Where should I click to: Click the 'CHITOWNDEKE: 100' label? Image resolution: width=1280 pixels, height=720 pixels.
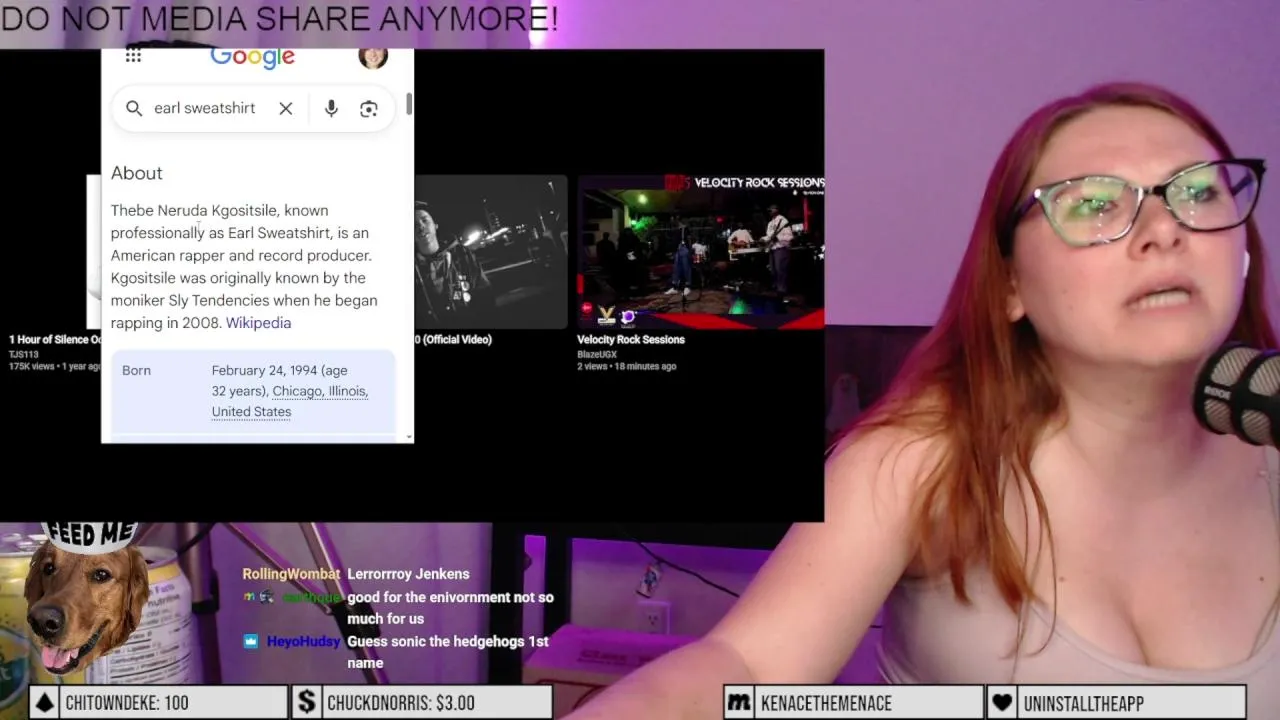[127, 703]
